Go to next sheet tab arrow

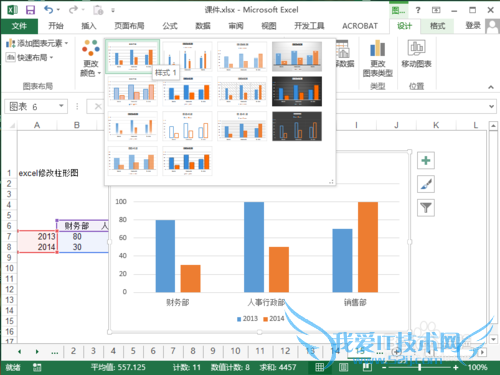click(37, 351)
